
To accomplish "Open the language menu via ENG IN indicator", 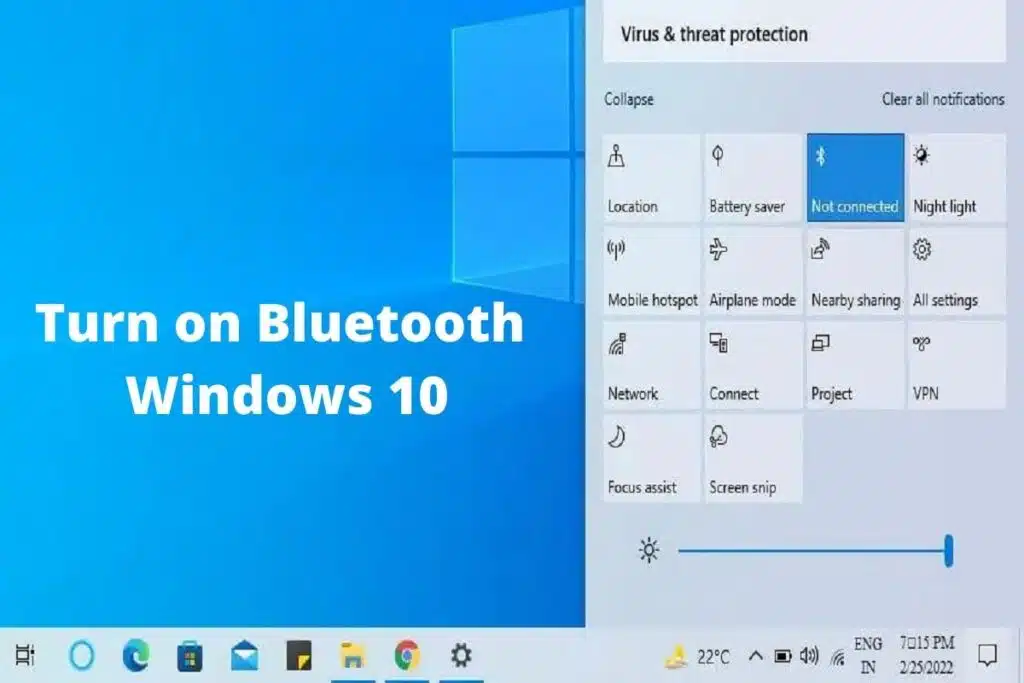I will (869, 656).
